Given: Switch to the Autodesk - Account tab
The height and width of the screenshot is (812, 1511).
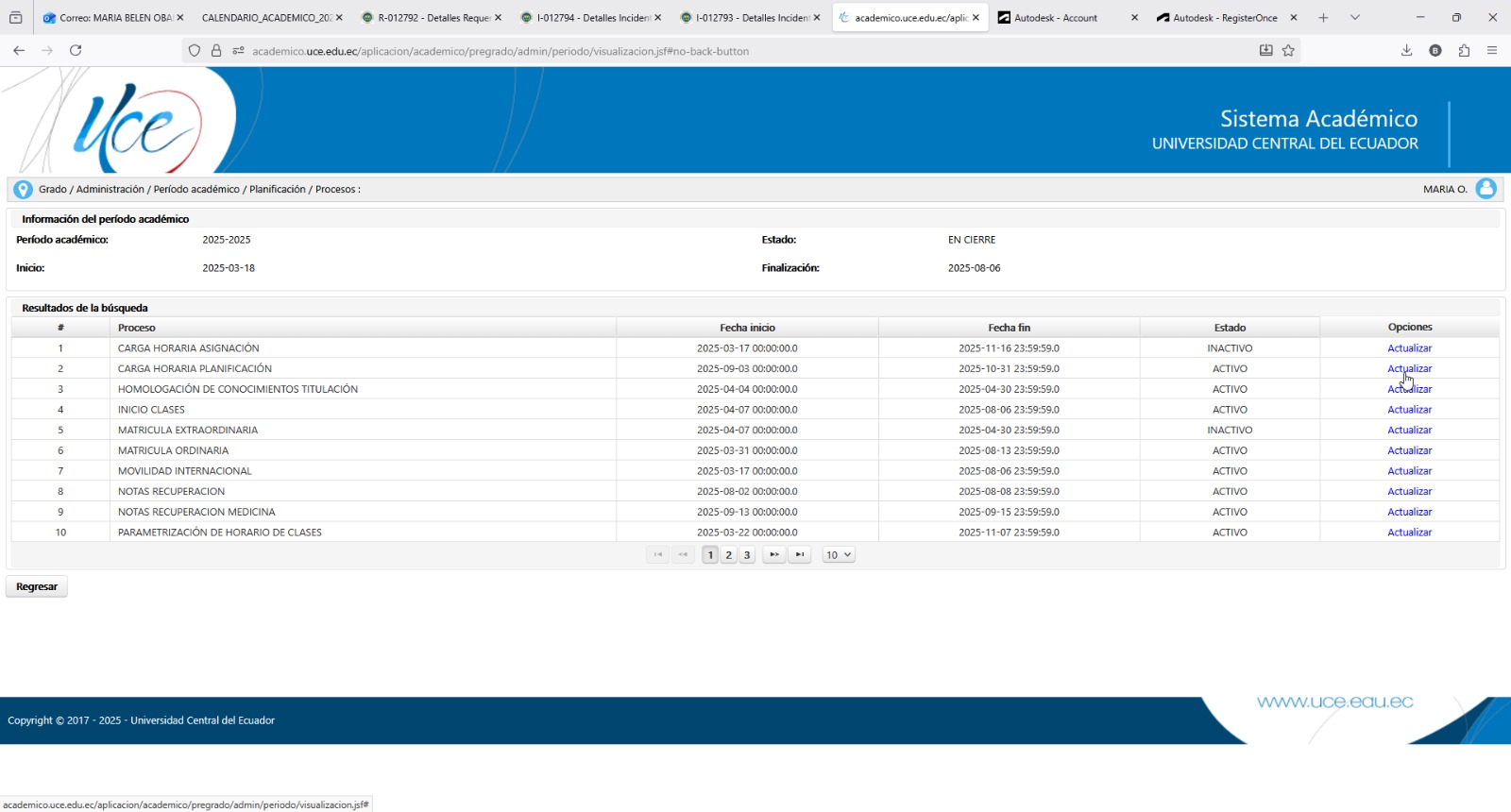Looking at the screenshot, I should pos(1055,18).
